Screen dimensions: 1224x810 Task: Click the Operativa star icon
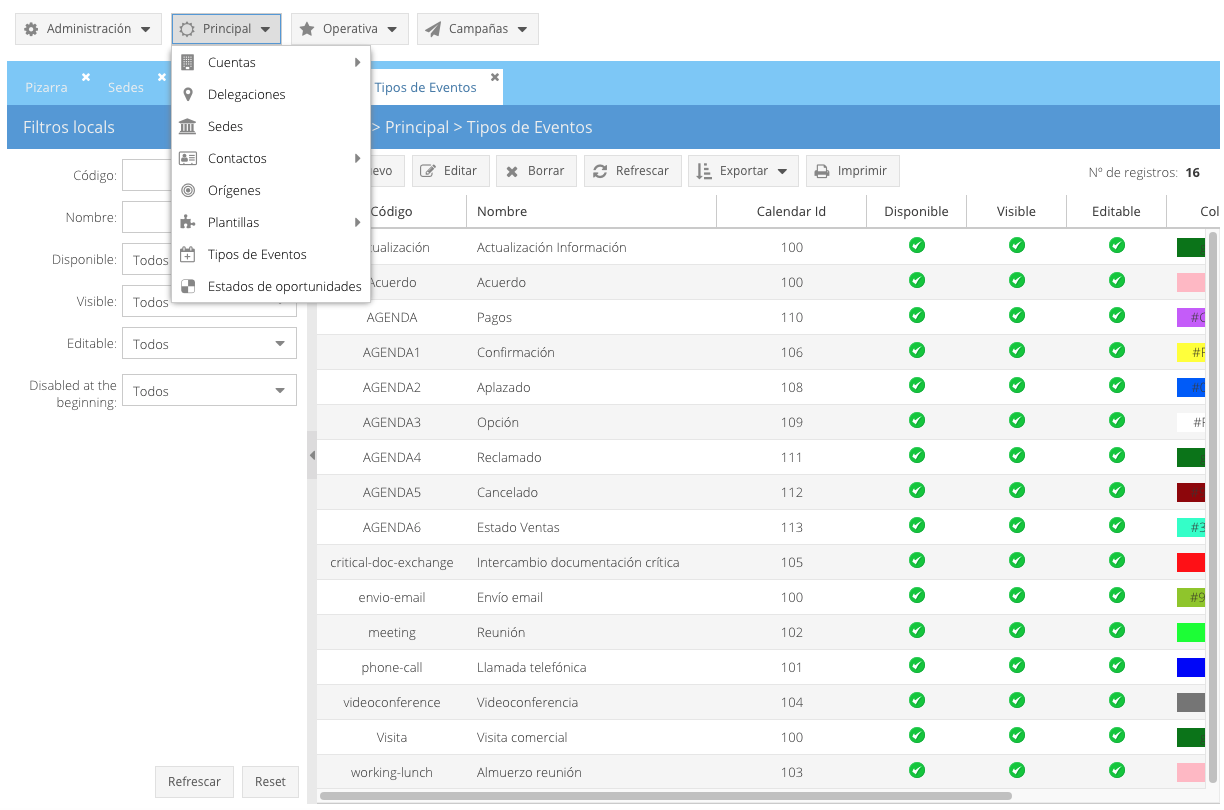coord(307,29)
